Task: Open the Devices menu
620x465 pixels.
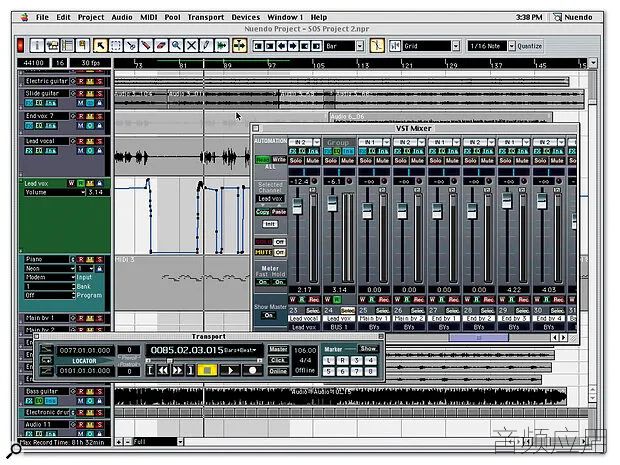Action: [246, 17]
